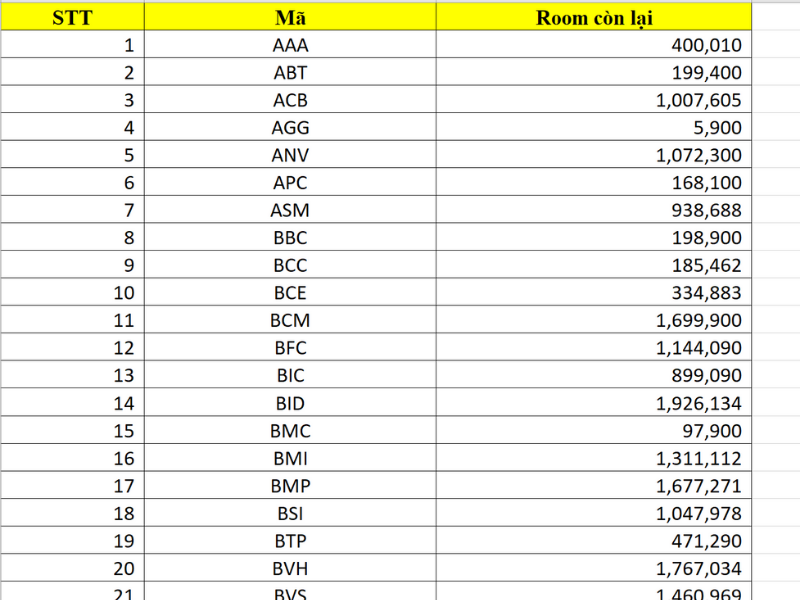Click STT number 20 cell
Image resolution: width=800 pixels, height=600 pixels.
click(72, 568)
